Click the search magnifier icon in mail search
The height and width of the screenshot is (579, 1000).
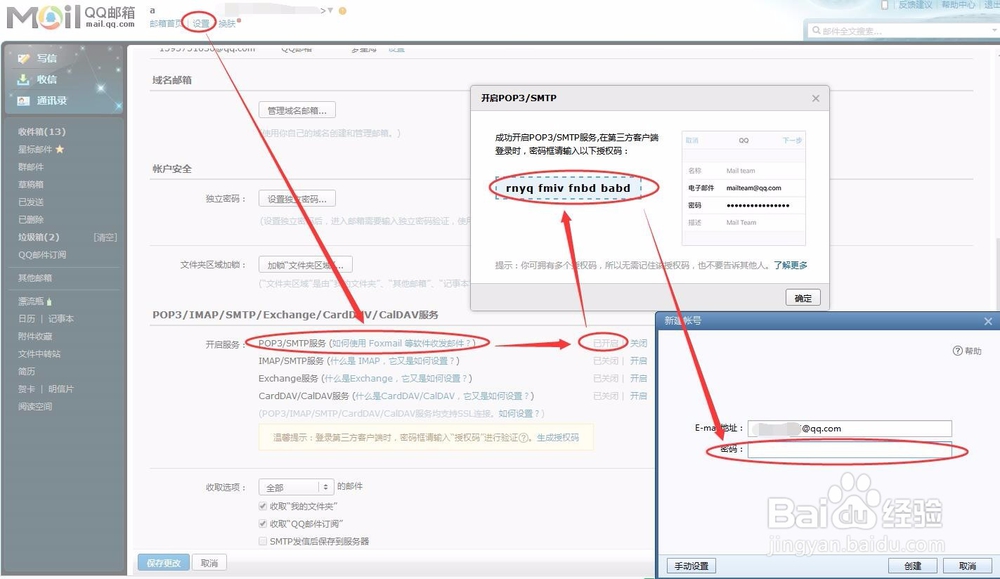coord(816,30)
